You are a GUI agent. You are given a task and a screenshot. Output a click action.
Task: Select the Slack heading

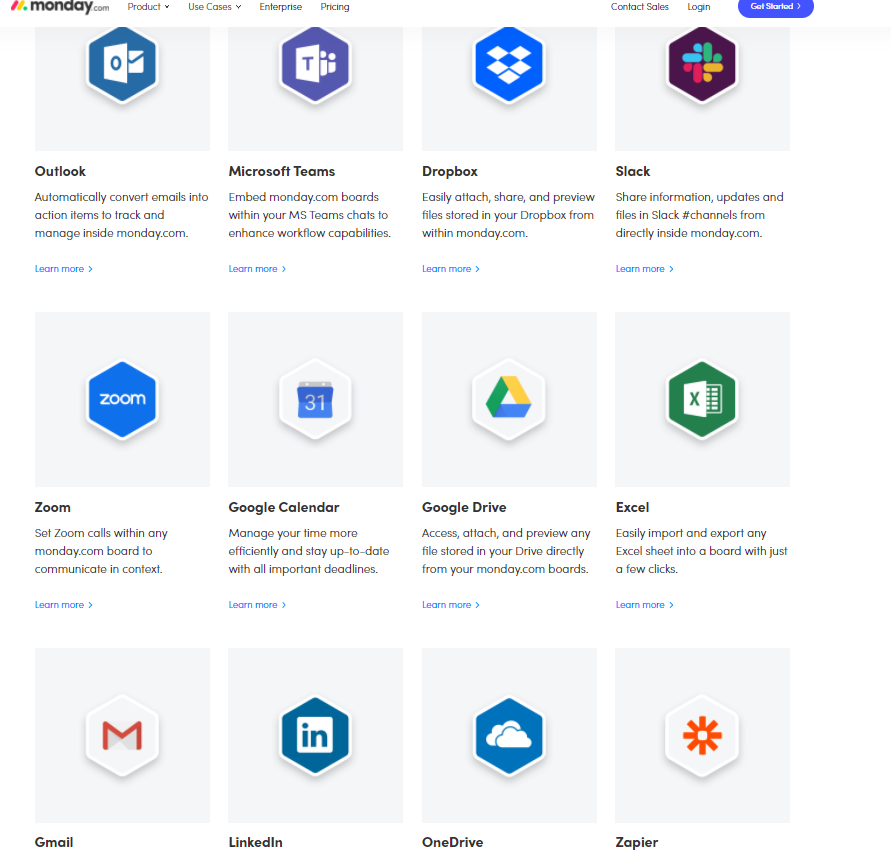tap(632, 172)
